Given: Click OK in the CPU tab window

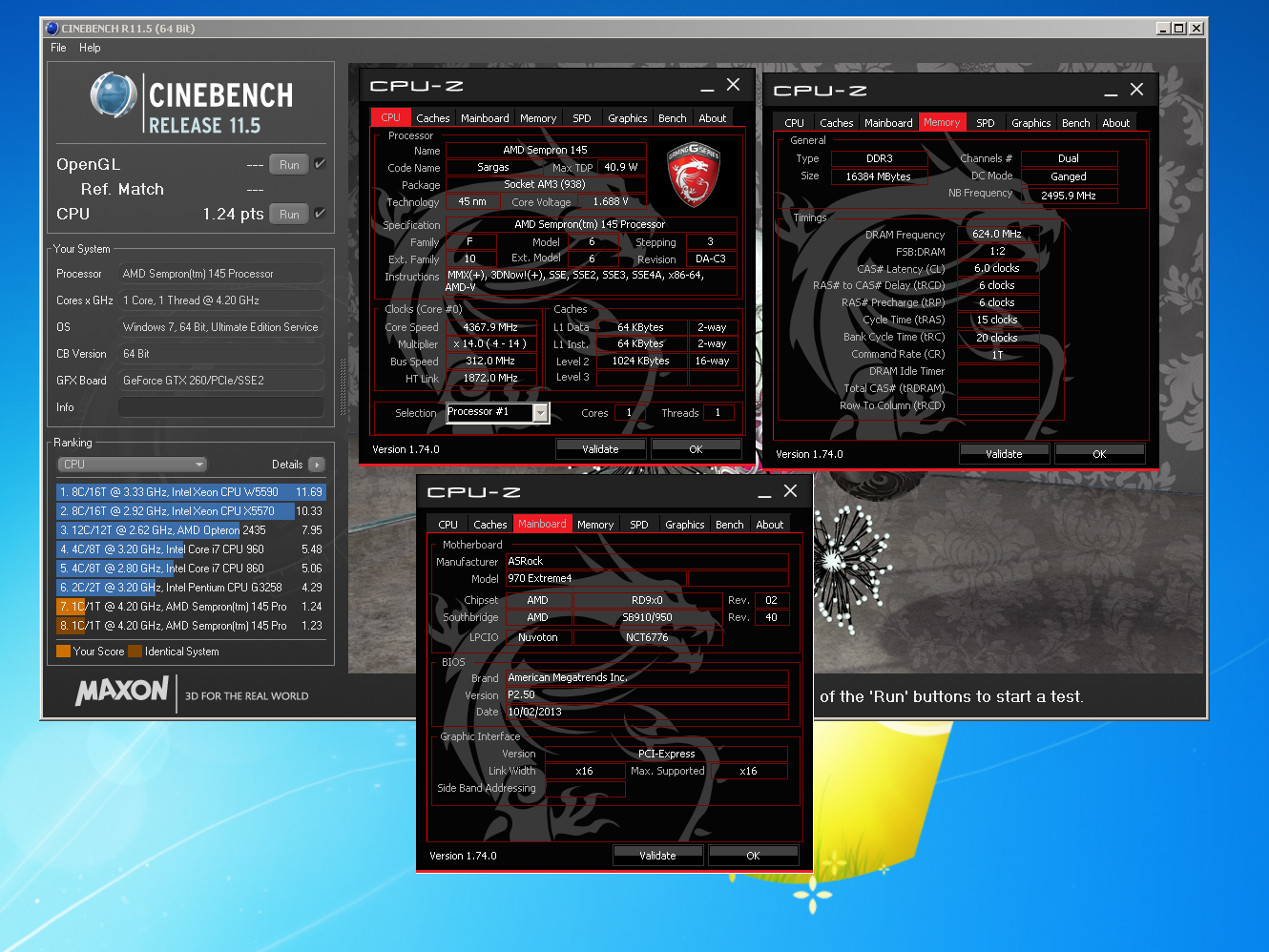Looking at the screenshot, I should (x=696, y=449).
